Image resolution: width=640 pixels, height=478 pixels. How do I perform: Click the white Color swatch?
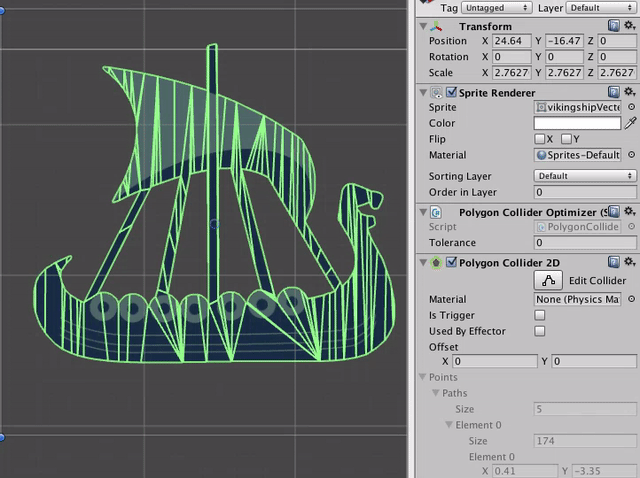577,123
